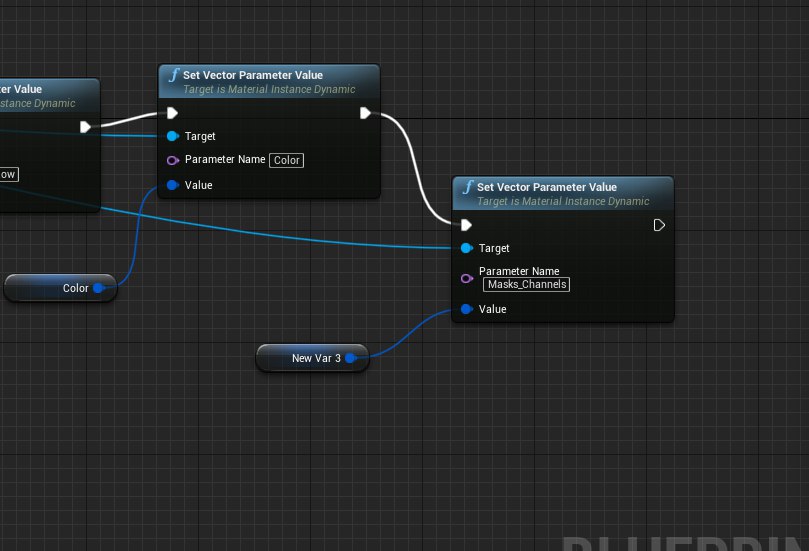Click Target pin on Masks_Channels node
The height and width of the screenshot is (551, 809).
(x=466, y=248)
